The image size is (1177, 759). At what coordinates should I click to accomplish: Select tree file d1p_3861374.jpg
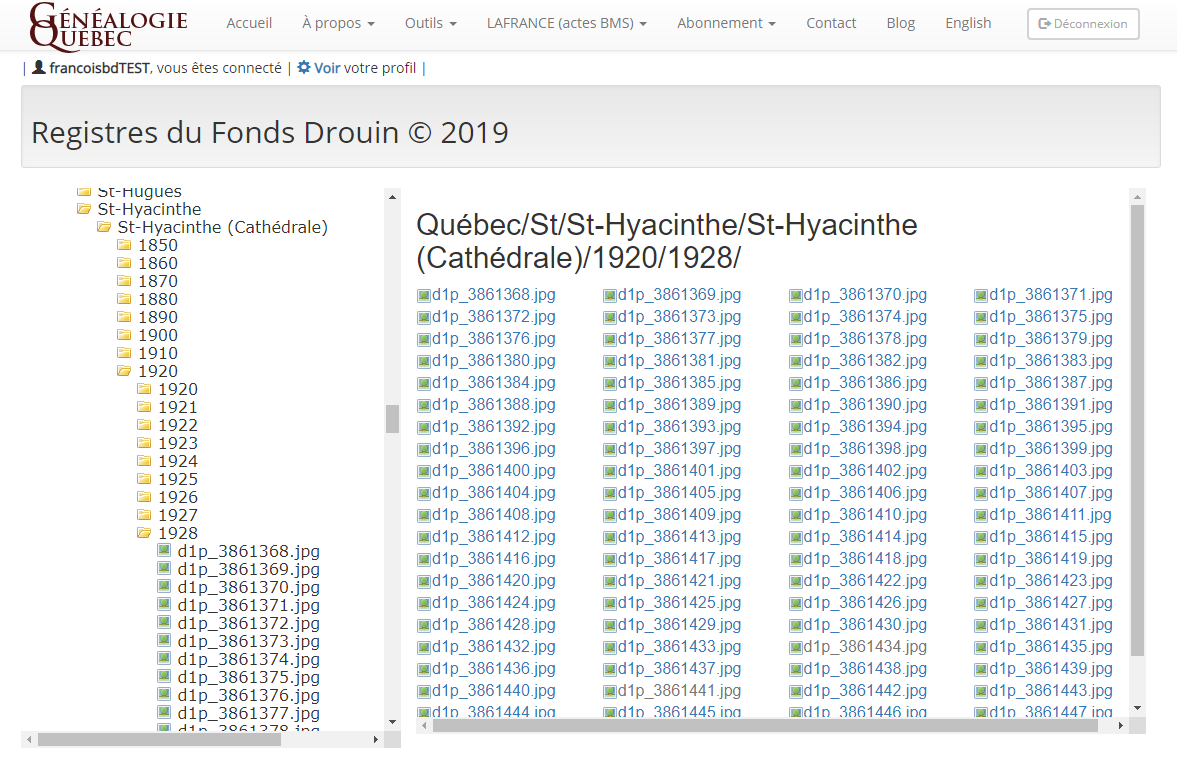[x=248, y=659]
